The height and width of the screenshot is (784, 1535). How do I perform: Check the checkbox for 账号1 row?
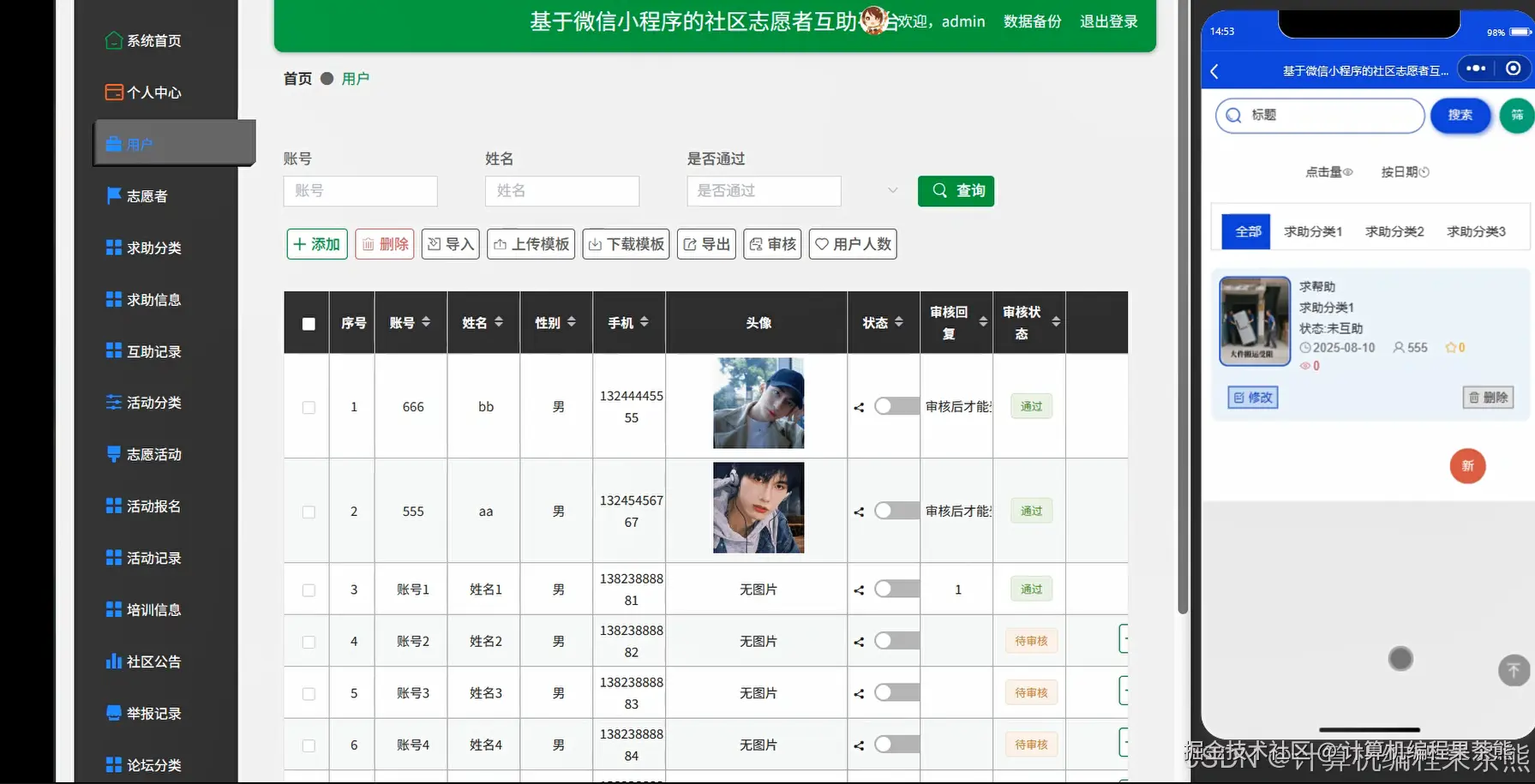click(308, 589)
